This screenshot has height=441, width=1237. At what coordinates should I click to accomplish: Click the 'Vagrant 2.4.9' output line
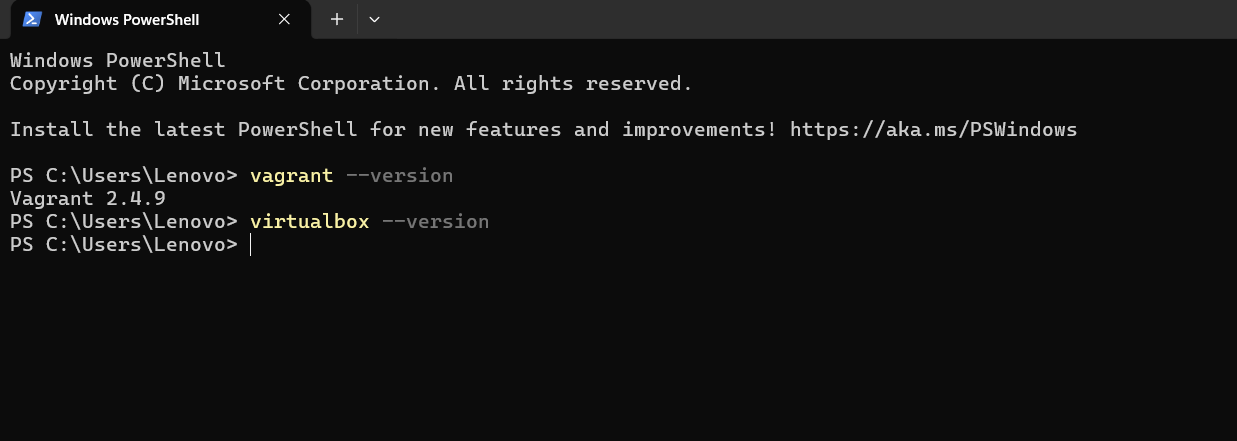[x=88, y=198]
